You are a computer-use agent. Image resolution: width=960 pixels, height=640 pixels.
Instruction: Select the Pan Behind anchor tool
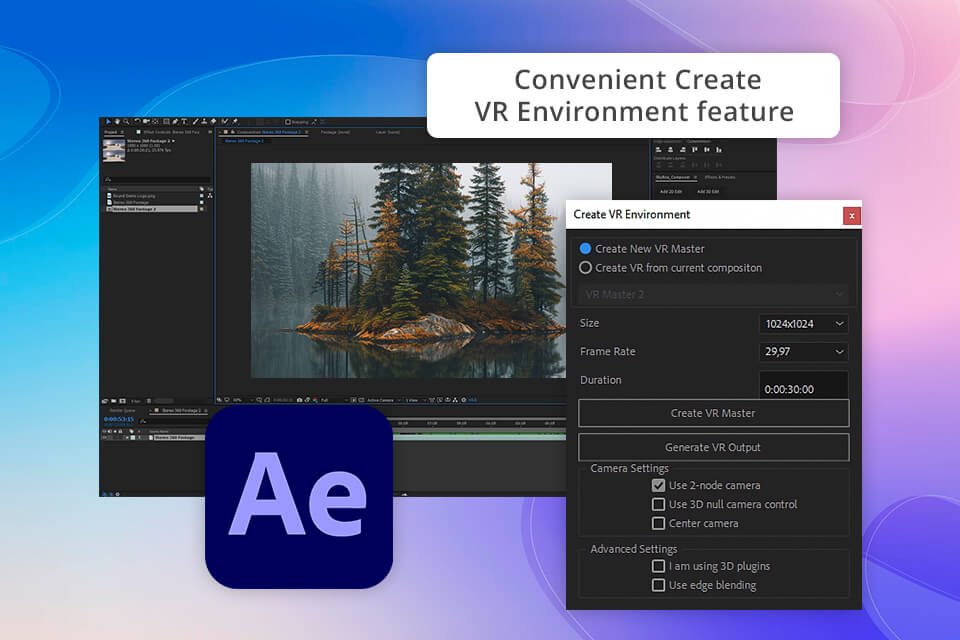pyautogui.click(x=156, y=122)
